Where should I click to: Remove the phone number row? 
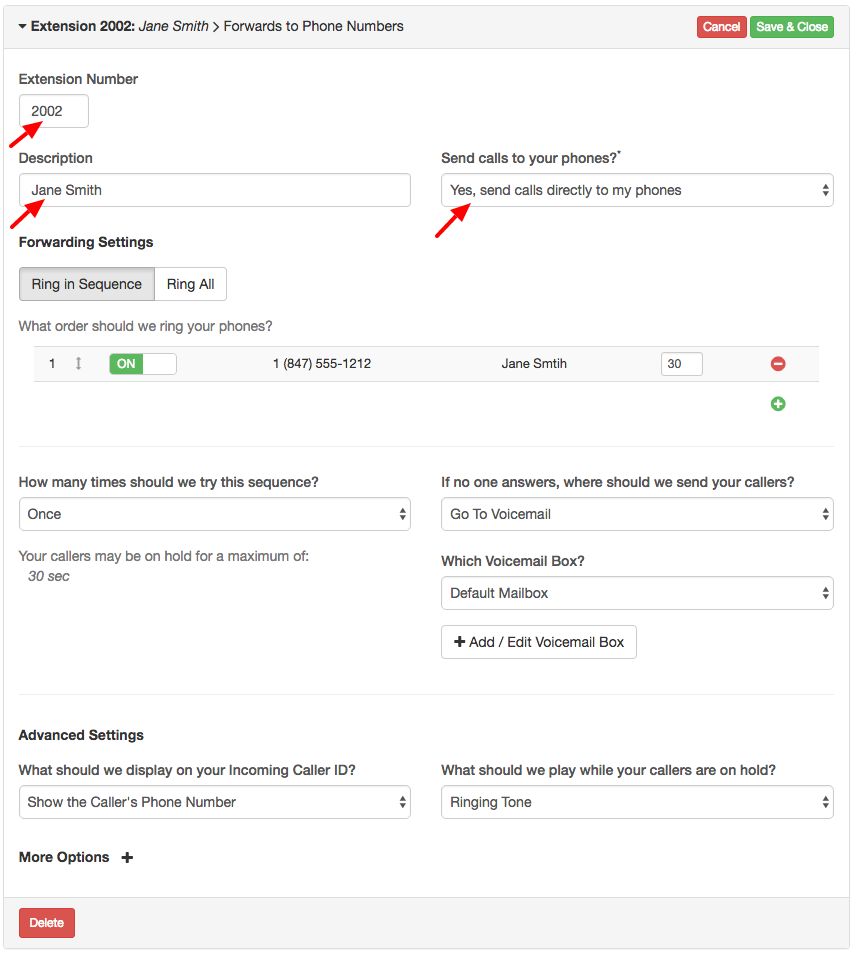778,363
